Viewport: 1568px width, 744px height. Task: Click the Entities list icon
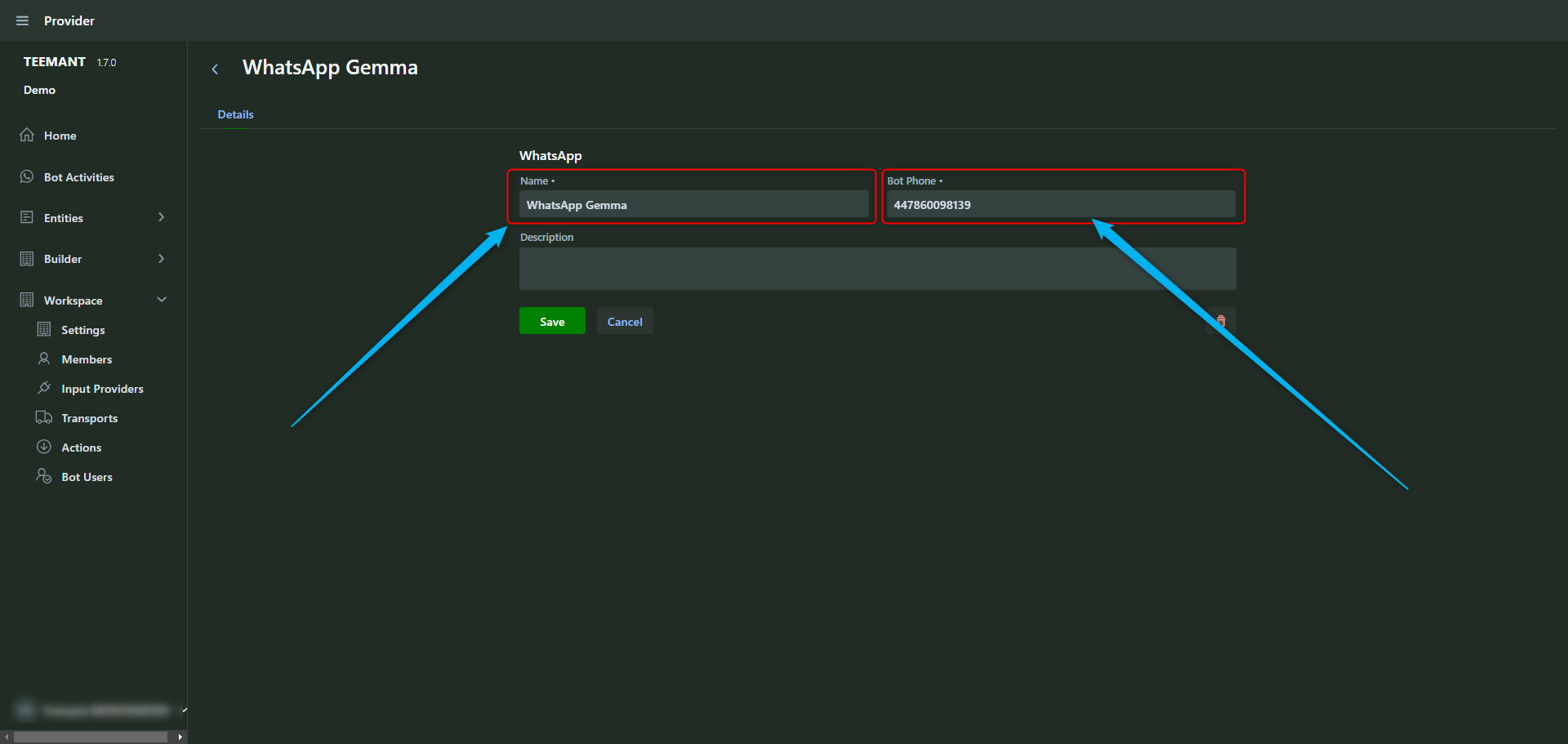click(27, 217)
